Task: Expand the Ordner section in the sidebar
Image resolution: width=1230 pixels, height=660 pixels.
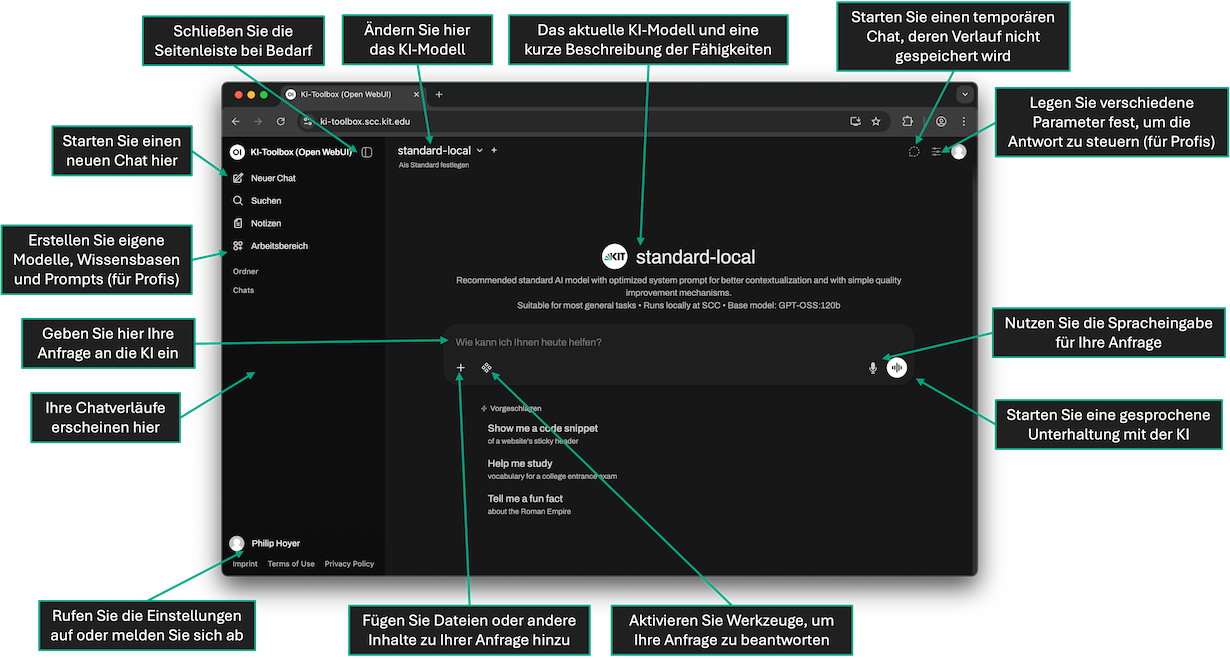Action: point(245,271)
